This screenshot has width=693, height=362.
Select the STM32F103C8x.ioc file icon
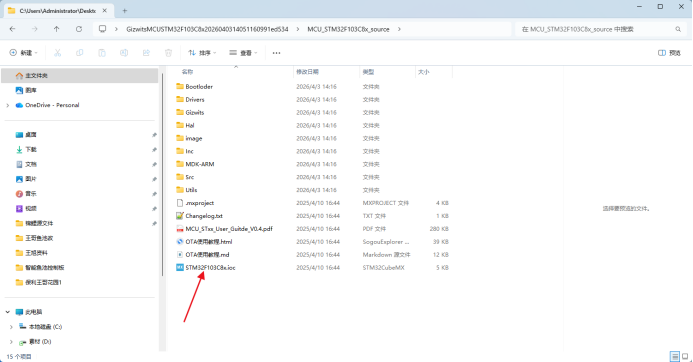pos(180,267)
